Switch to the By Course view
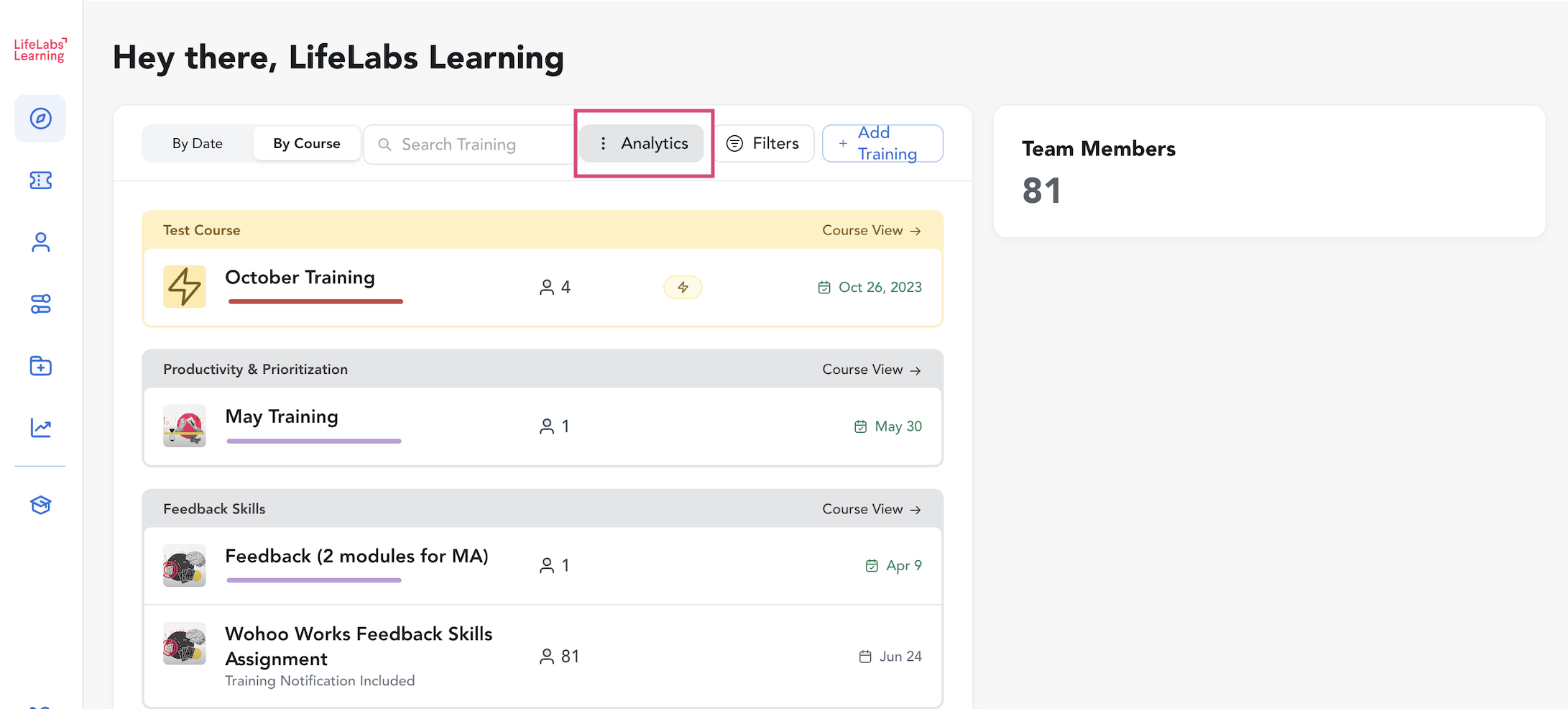Screen dimensions: 1568x709 307,144
